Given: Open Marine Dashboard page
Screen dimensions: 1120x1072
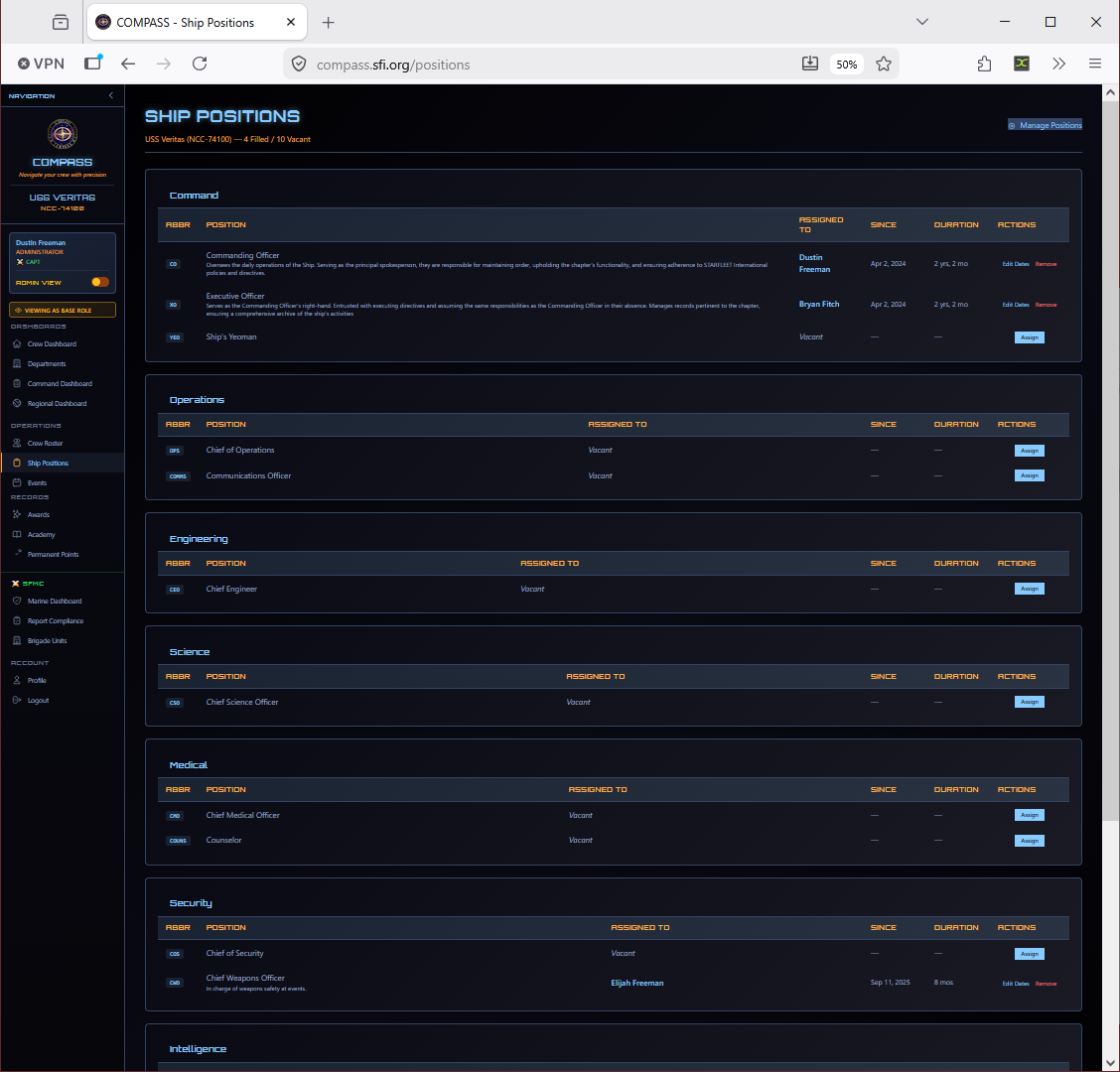Looking at the screenshot, I should tap(55, 601).
